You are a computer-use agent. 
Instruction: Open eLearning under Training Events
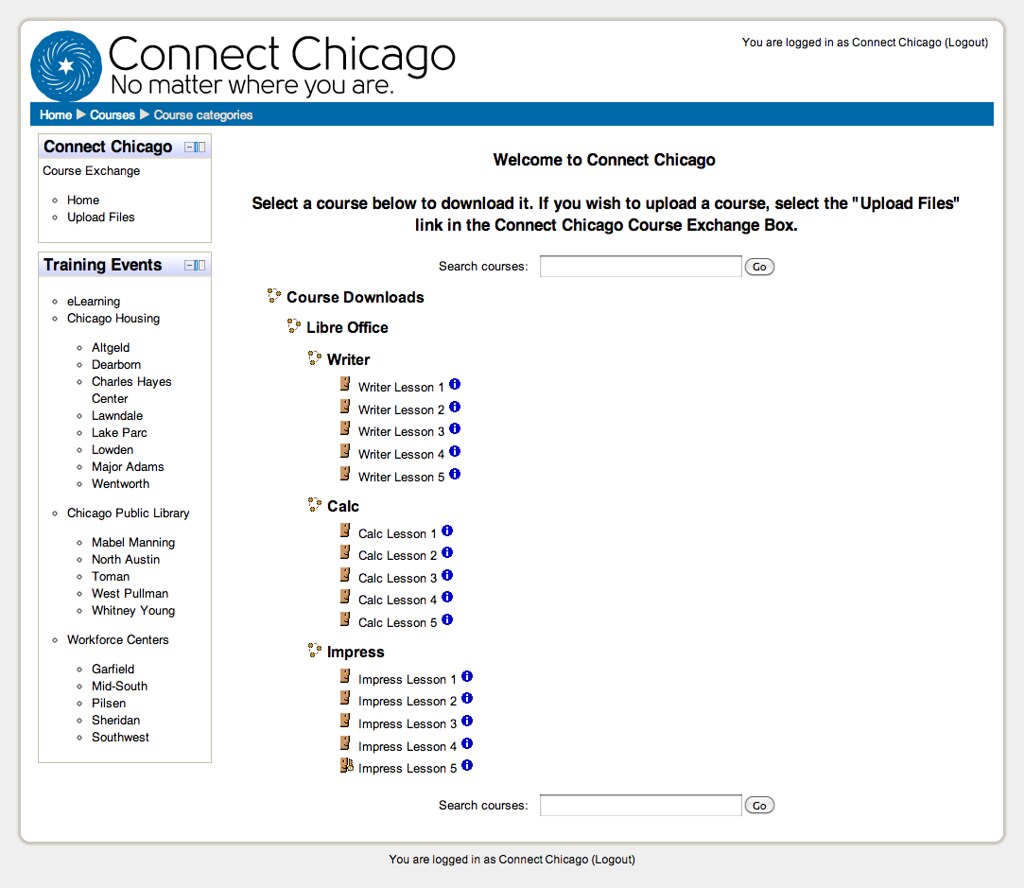click(93, 302)
